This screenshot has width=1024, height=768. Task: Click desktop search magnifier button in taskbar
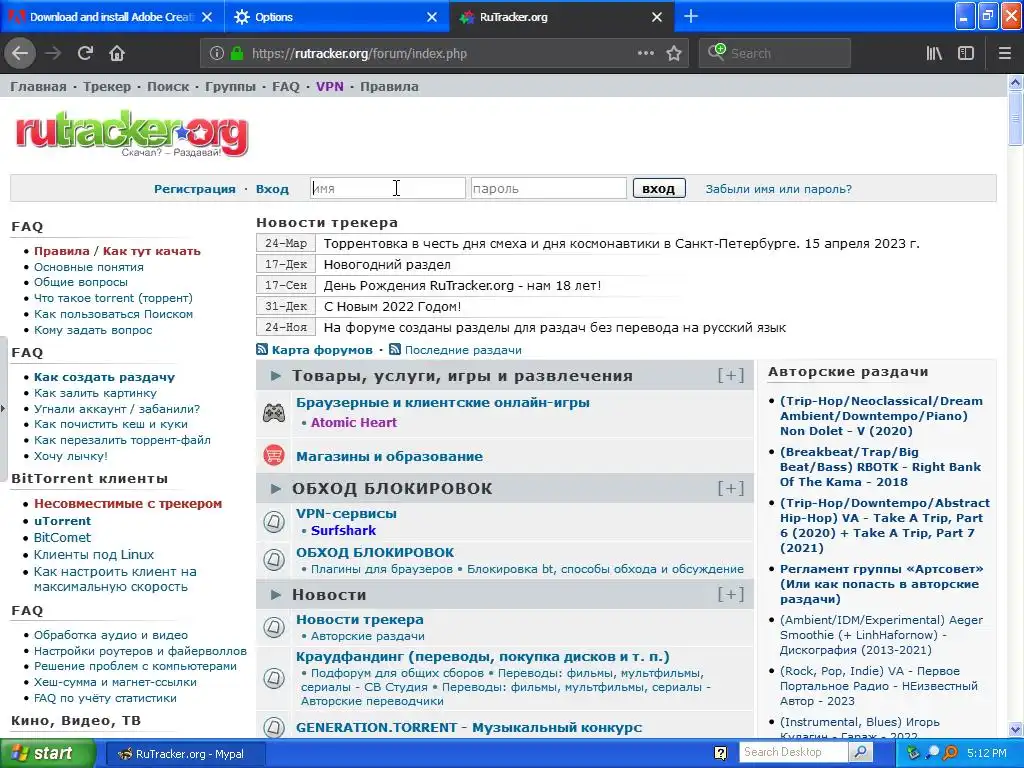click(x=861, y=752)
